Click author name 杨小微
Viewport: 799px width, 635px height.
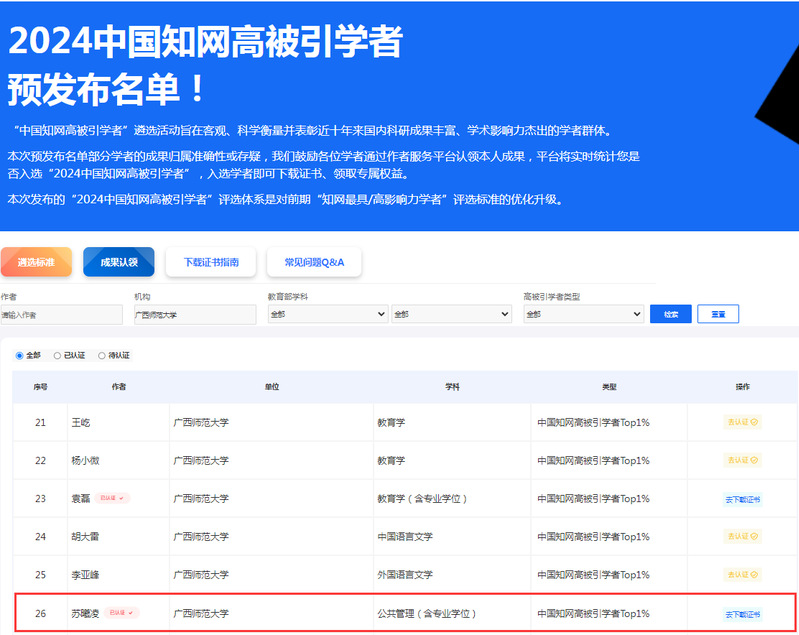[85, 461]
